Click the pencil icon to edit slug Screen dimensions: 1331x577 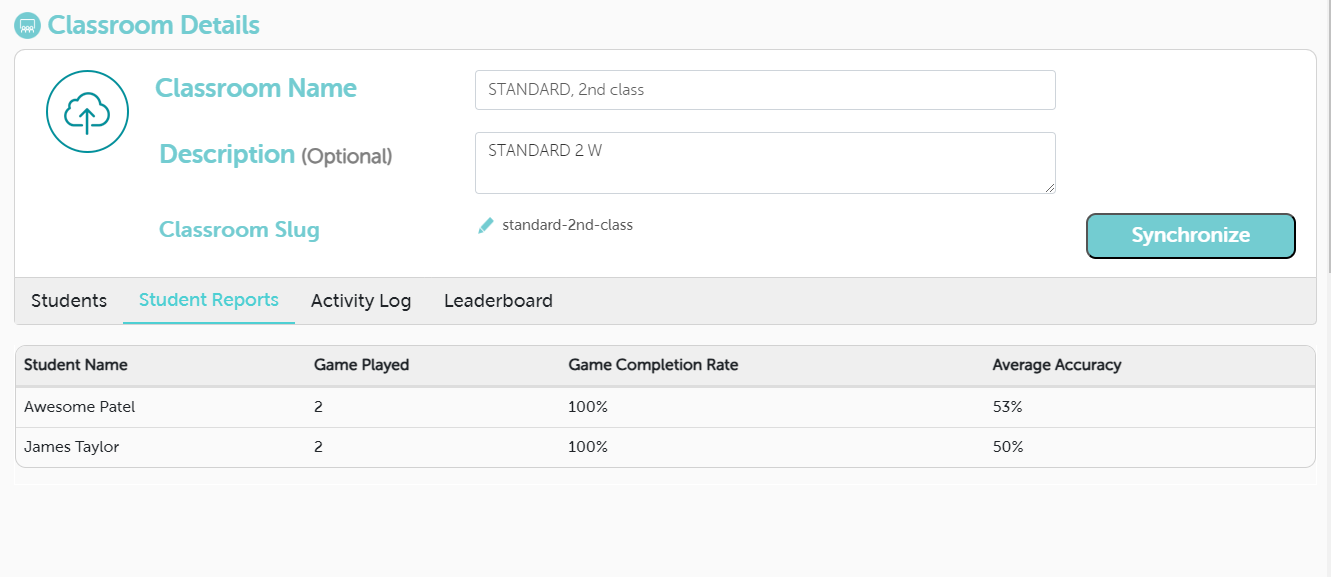486,226
